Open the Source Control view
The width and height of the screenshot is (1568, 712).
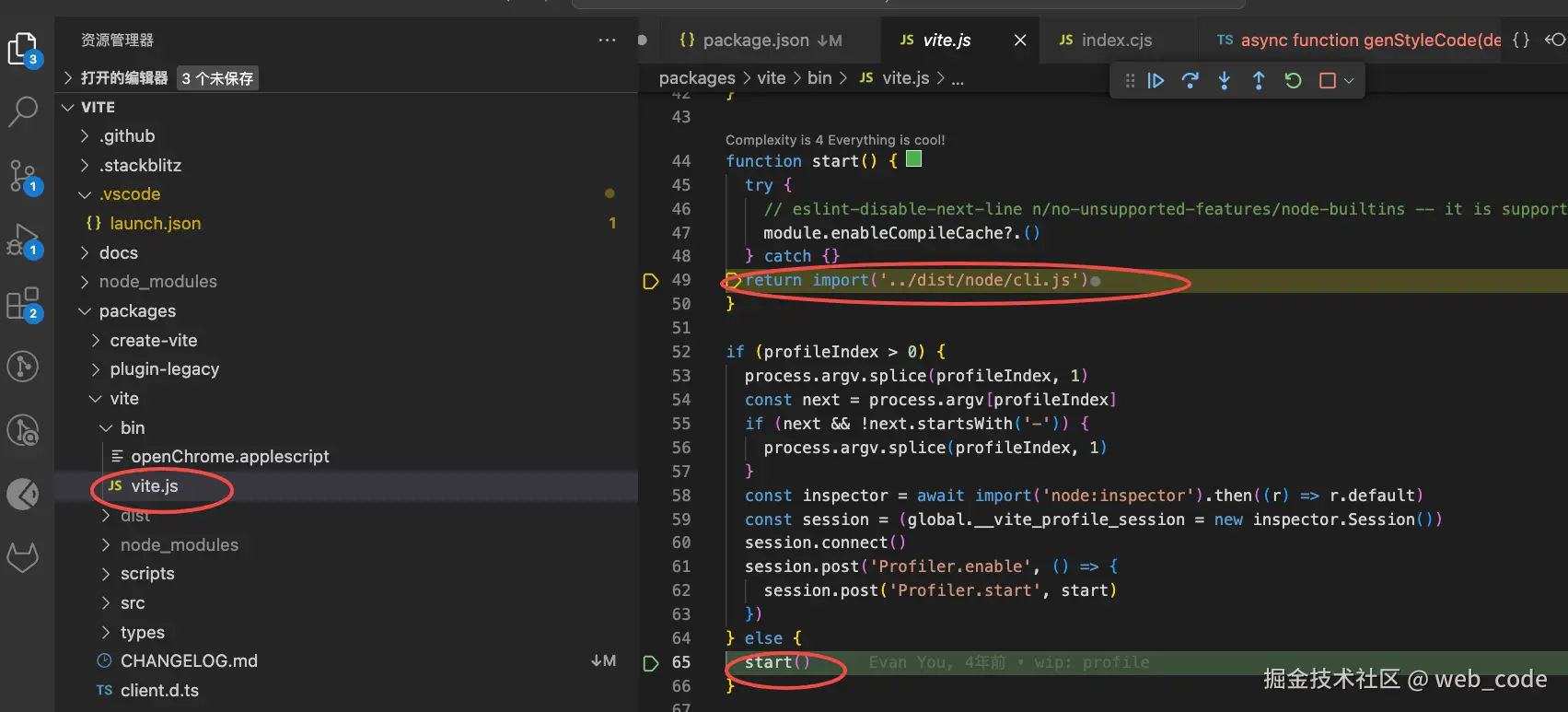click(22, 175)
